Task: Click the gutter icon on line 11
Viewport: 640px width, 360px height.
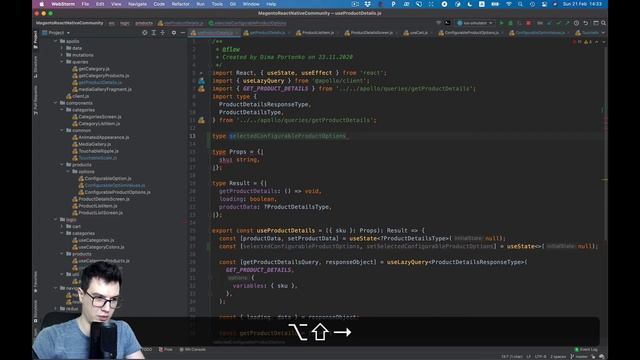Action: coord(202,120)
